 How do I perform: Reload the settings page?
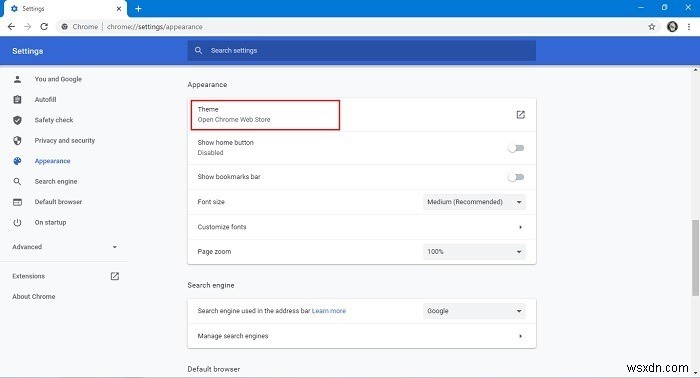click(x=44, y=27)
